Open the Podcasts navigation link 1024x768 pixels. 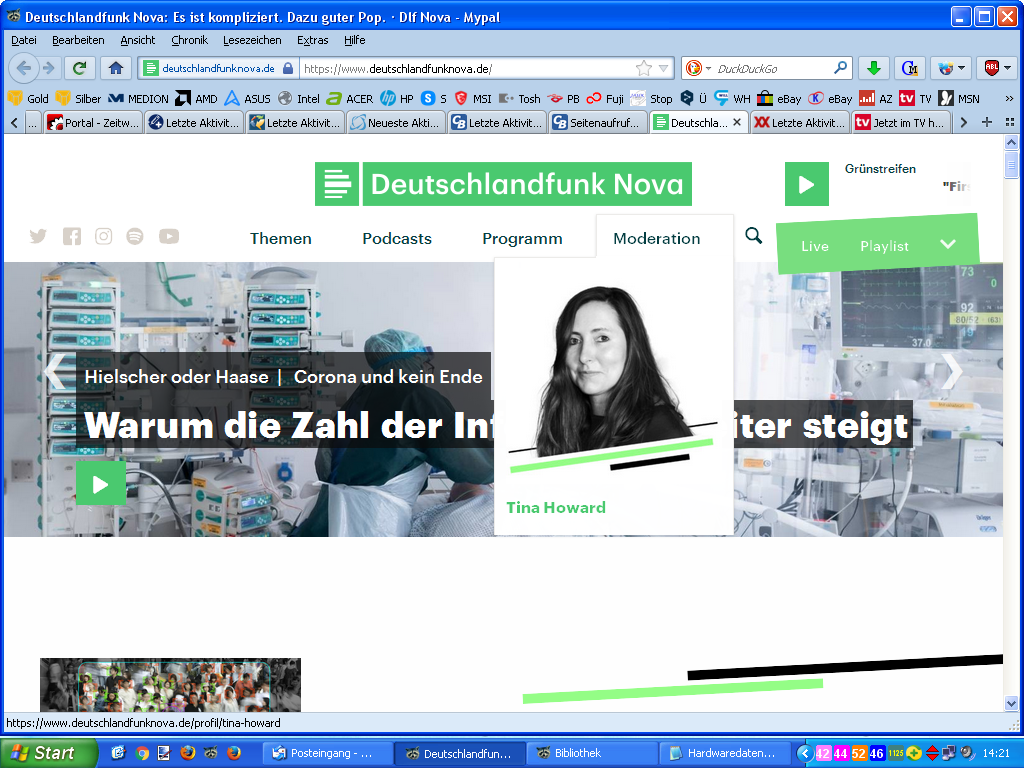click(x=397, y=238)
